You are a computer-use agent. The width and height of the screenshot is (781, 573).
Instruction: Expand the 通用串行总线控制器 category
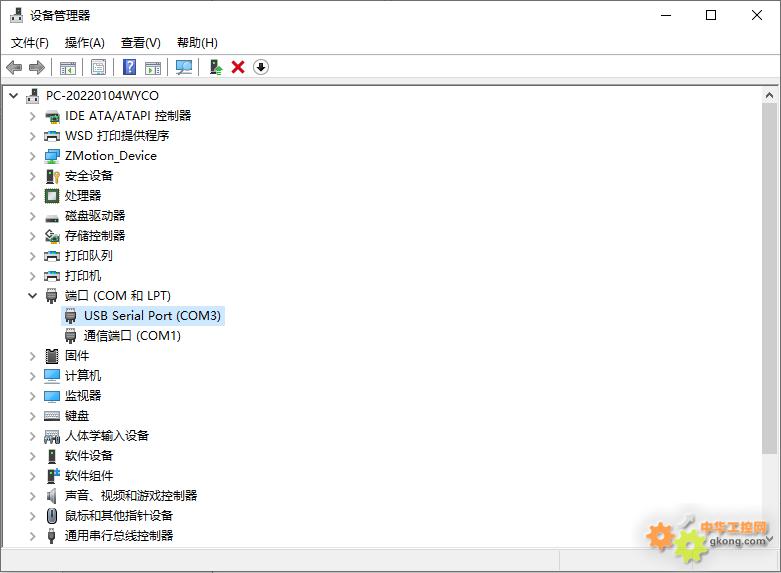click(32, 536)
